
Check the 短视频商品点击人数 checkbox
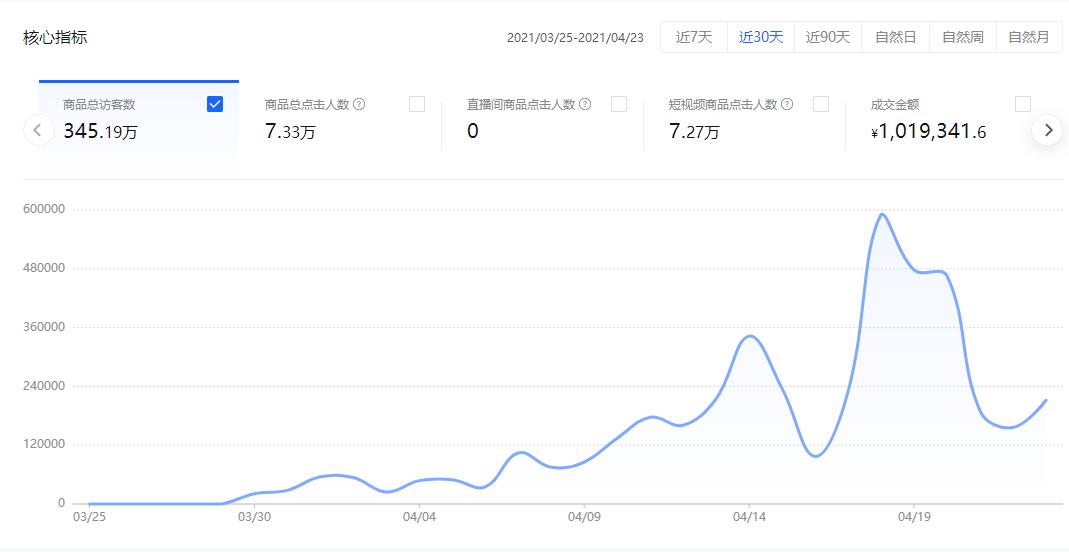[x=821, y=104]
